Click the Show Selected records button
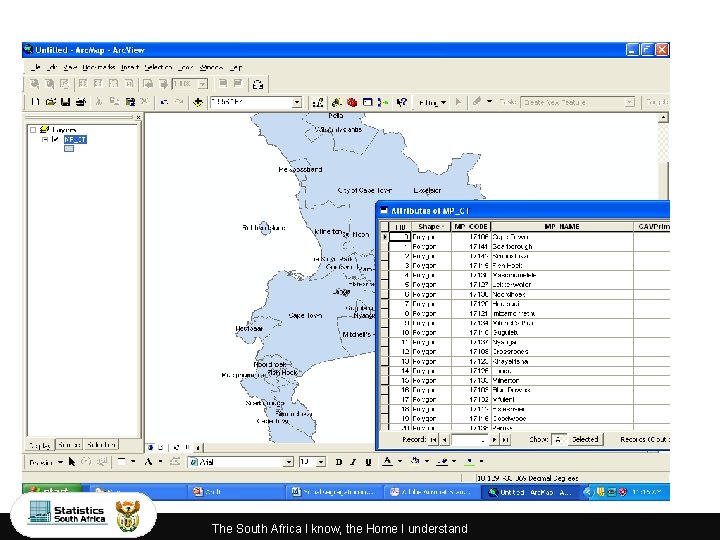 [585, 439]
